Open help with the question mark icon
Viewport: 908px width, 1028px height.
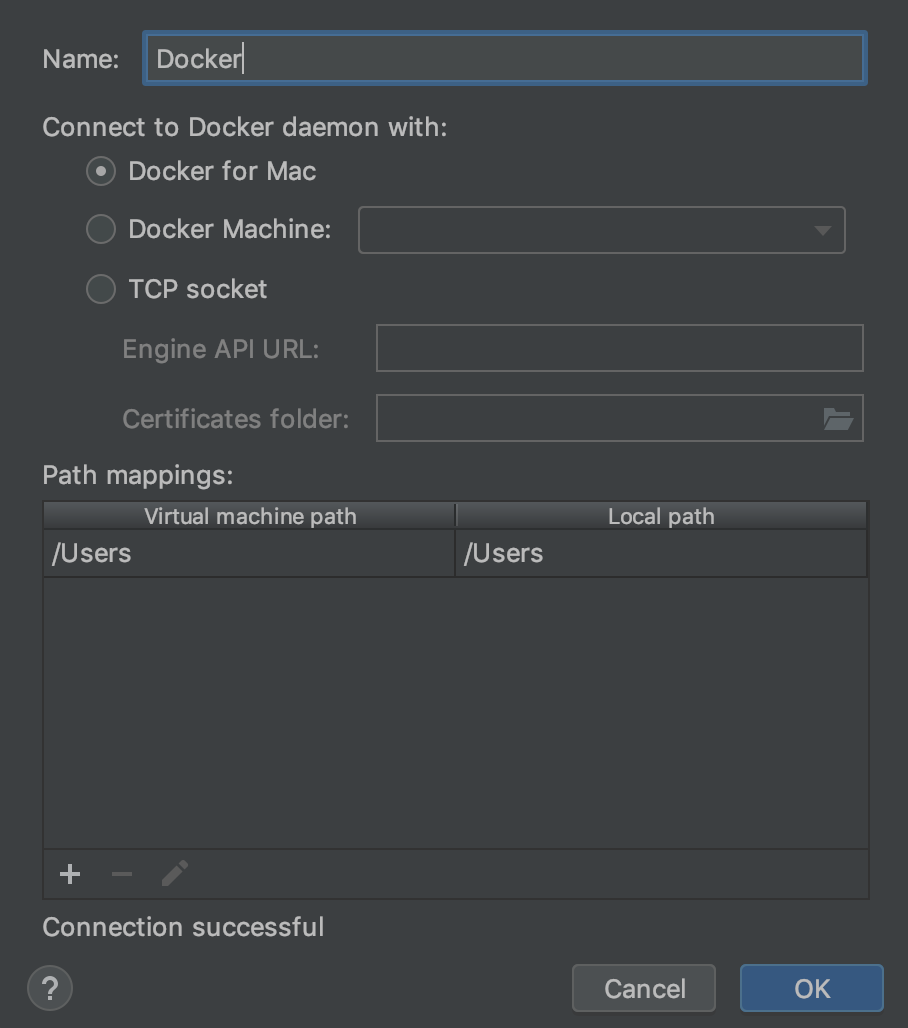[x=50, y=989]
